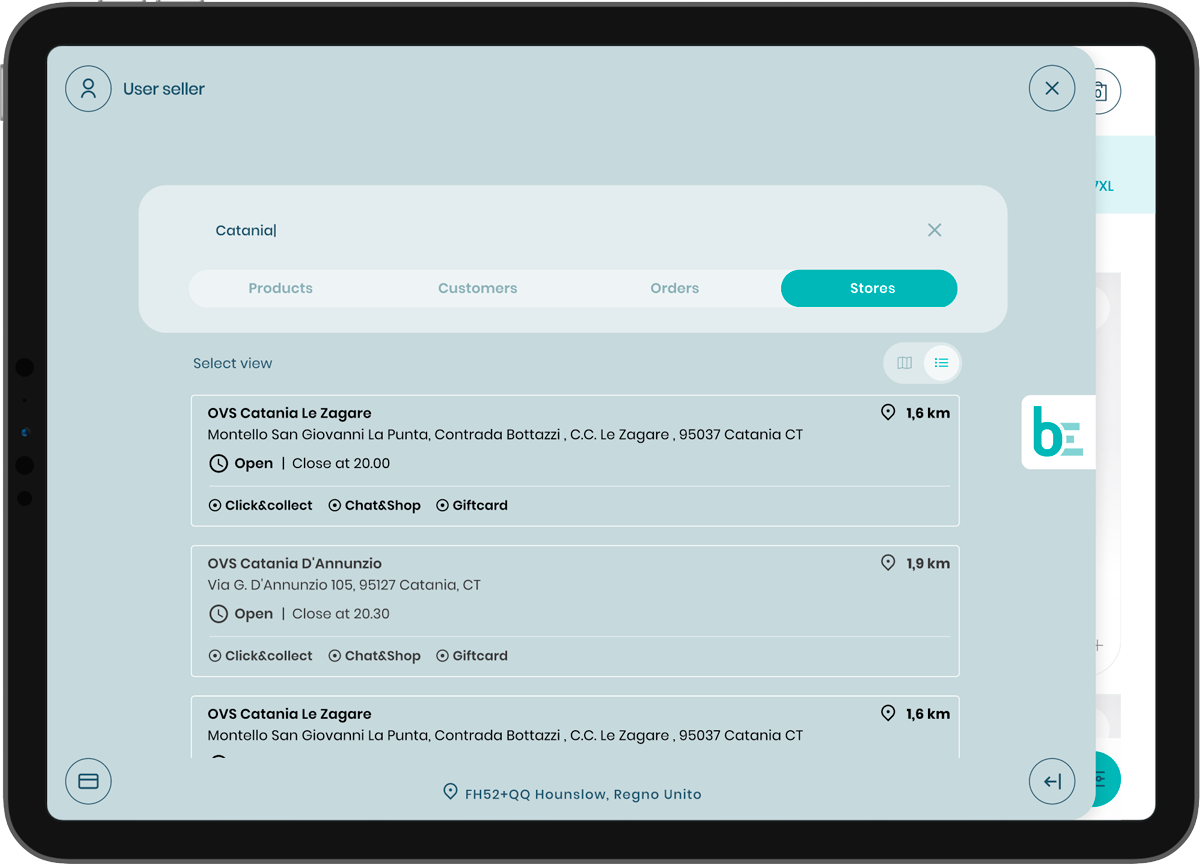This screenshot has height=864, width=1200.
Task: Clear the Catania search text
Action: point(934,230)
